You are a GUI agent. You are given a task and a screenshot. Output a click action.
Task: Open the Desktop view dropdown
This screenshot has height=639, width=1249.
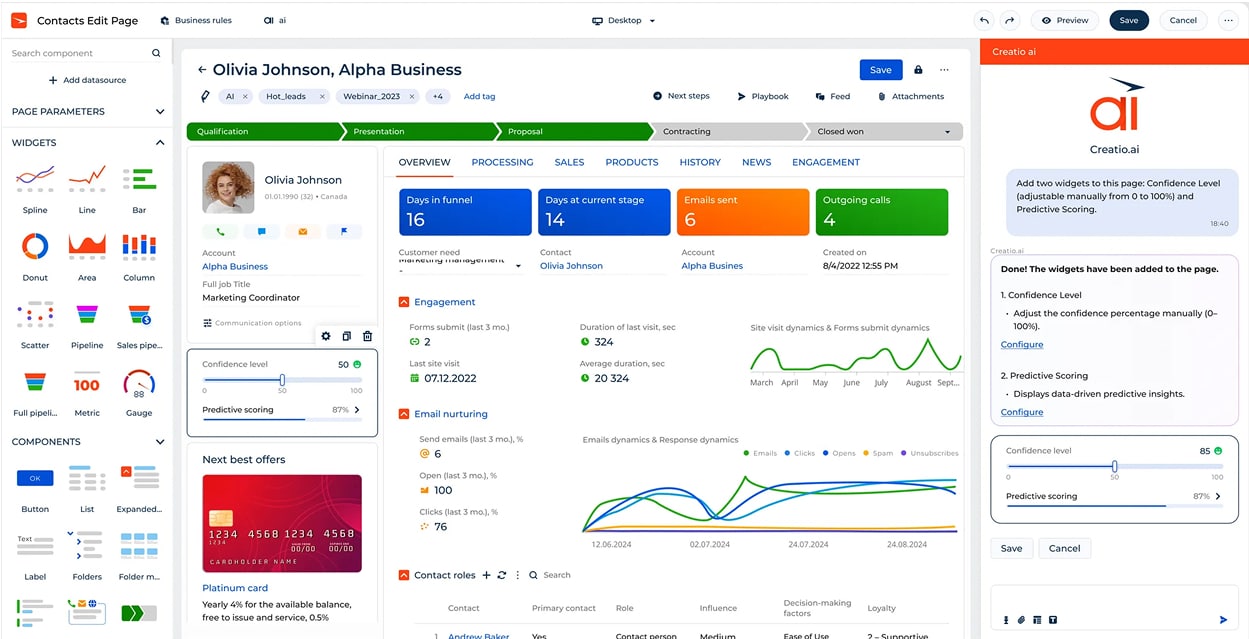tap(624, 20)
